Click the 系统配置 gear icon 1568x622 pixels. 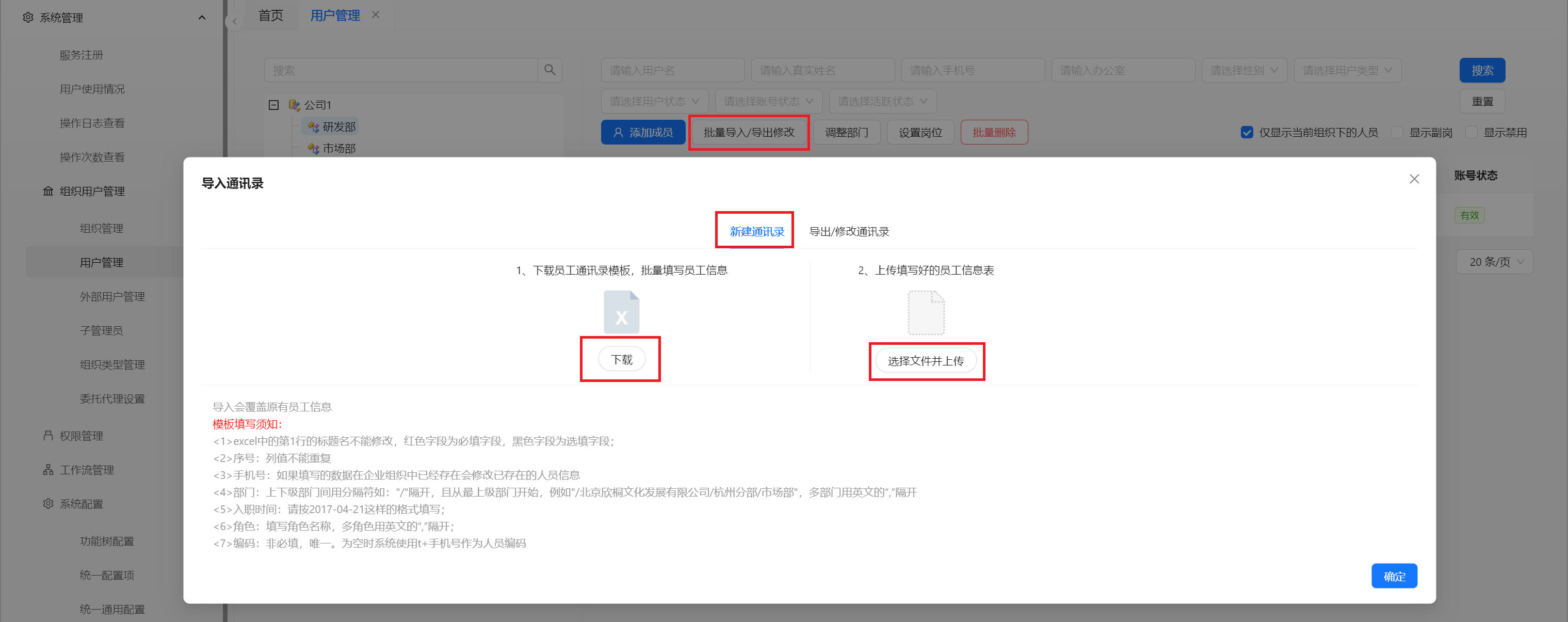[x=48, y=504]
